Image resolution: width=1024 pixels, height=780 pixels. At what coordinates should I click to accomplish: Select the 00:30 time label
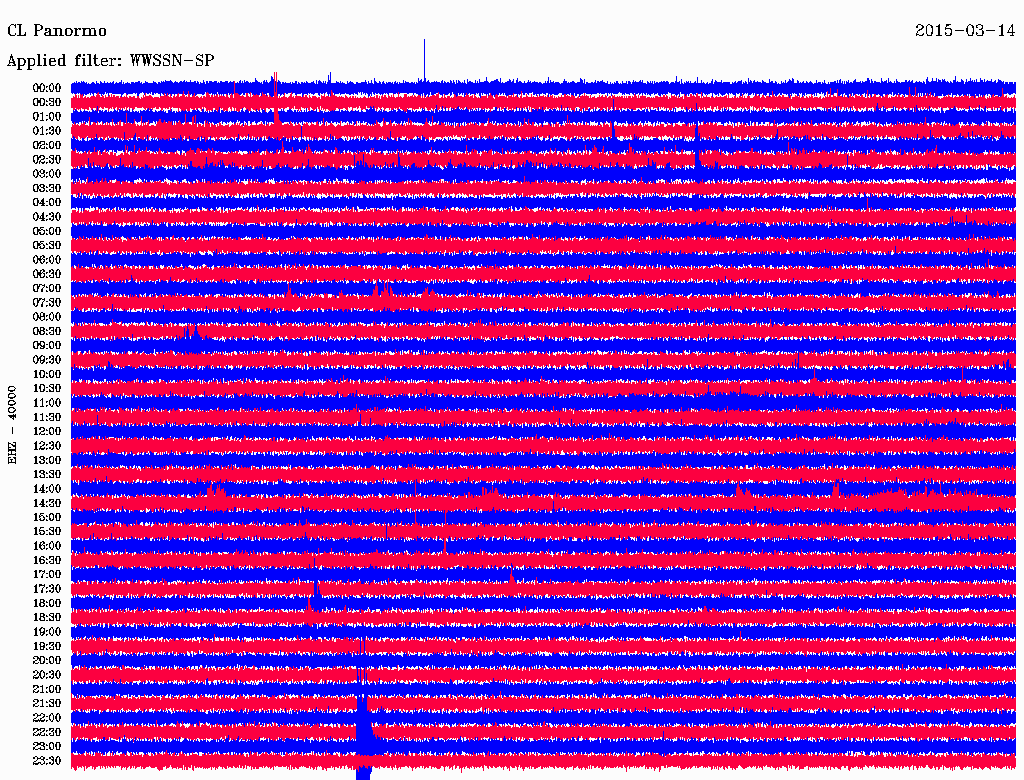point(47,102)
